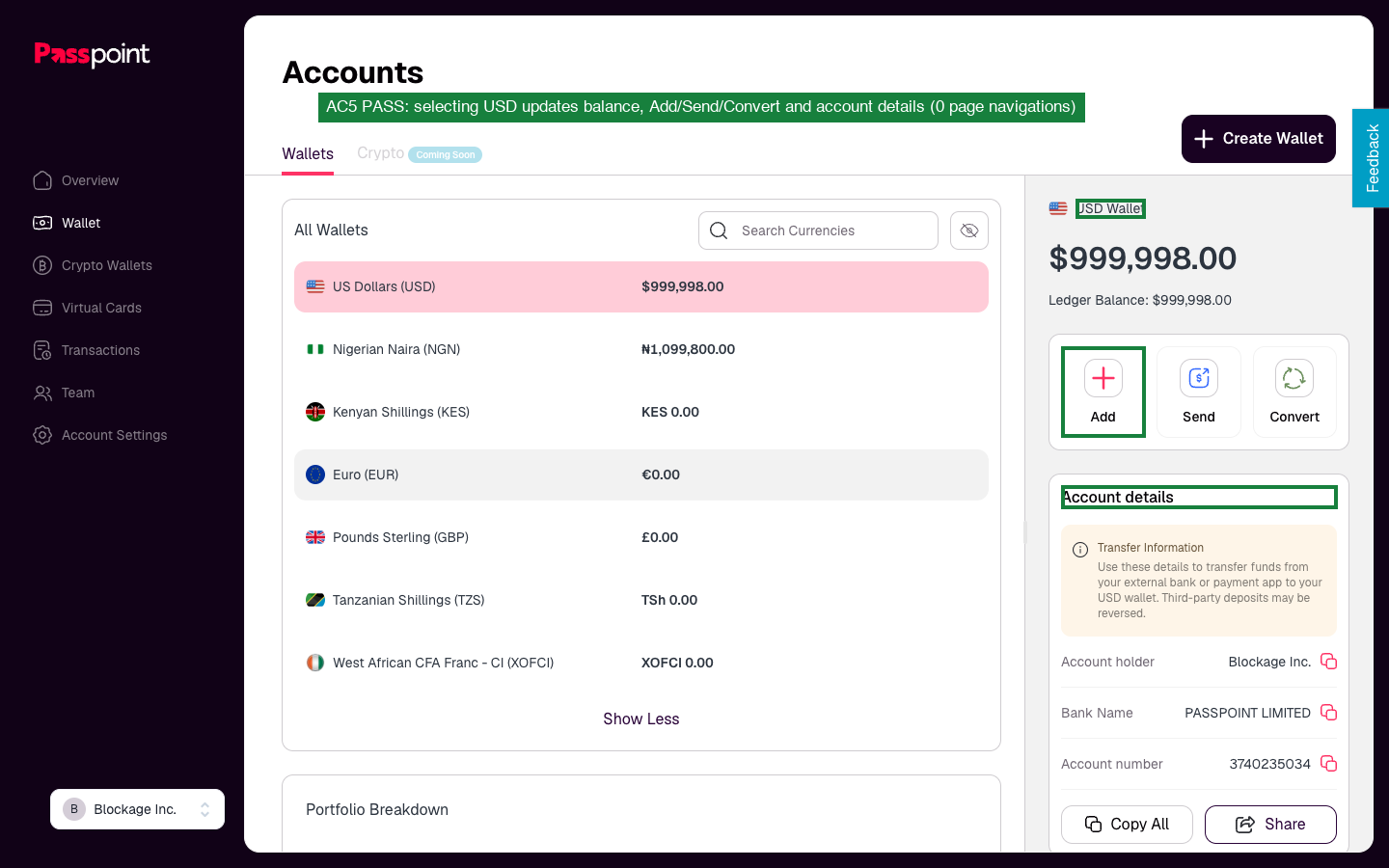Copy the Account holder name
The width and height of the screenshot is (1389, 868).
1328,662
